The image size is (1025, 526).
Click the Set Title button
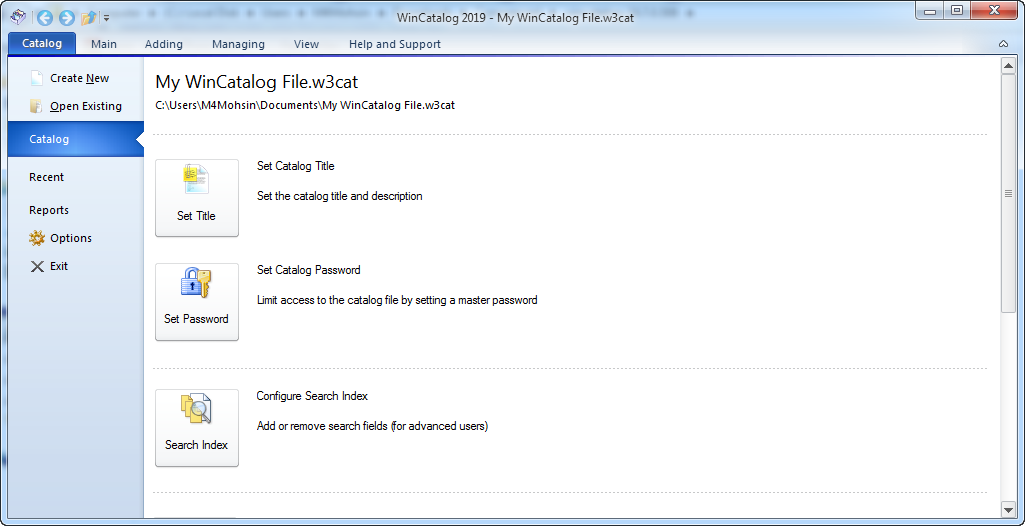click(197, 198)
